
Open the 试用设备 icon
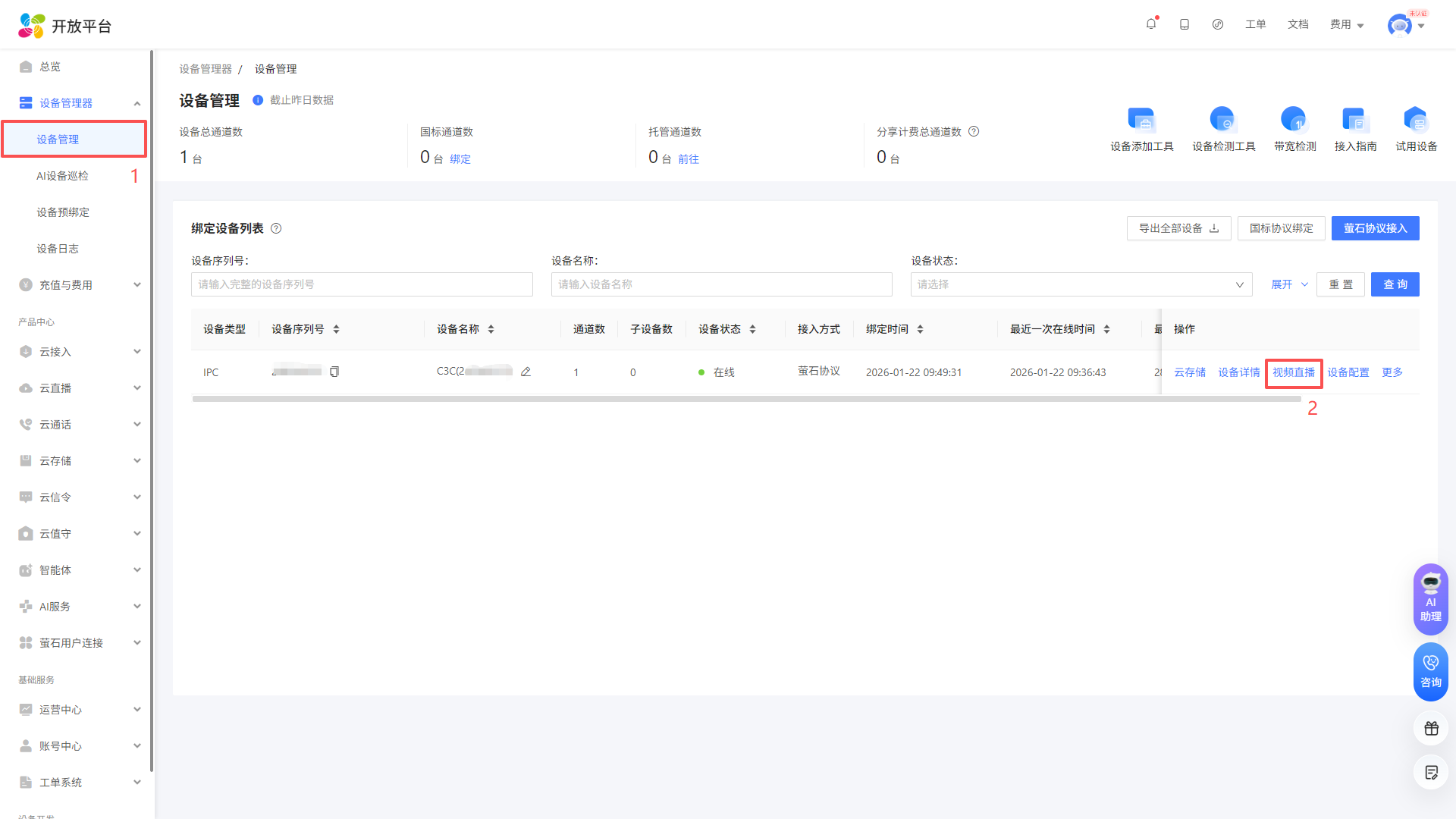(1415, 121)
